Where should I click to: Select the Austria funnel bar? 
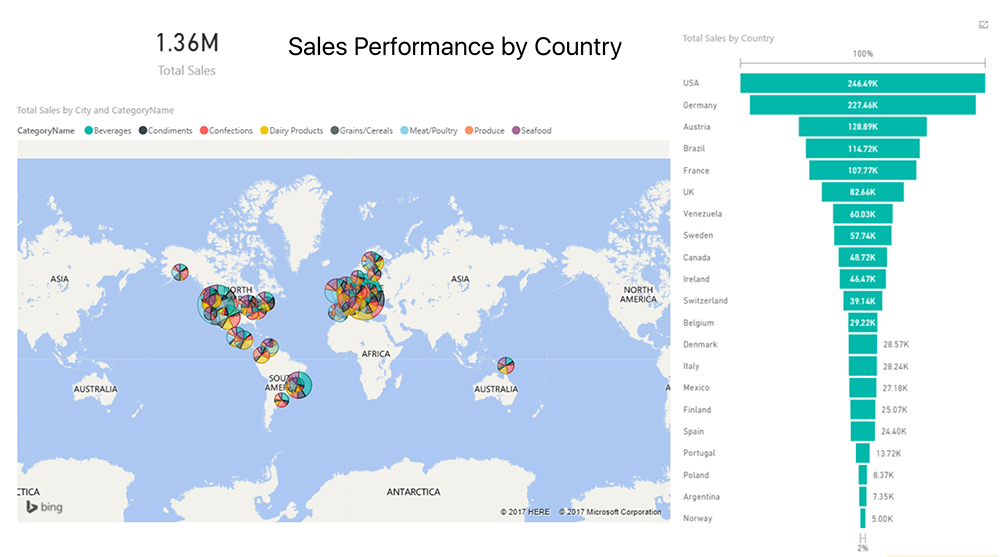(862, 127)
